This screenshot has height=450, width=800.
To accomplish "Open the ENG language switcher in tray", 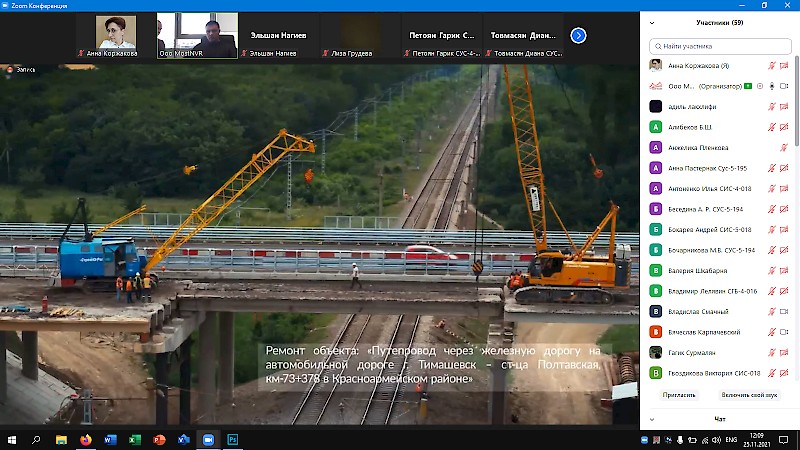I will (732, 439).
